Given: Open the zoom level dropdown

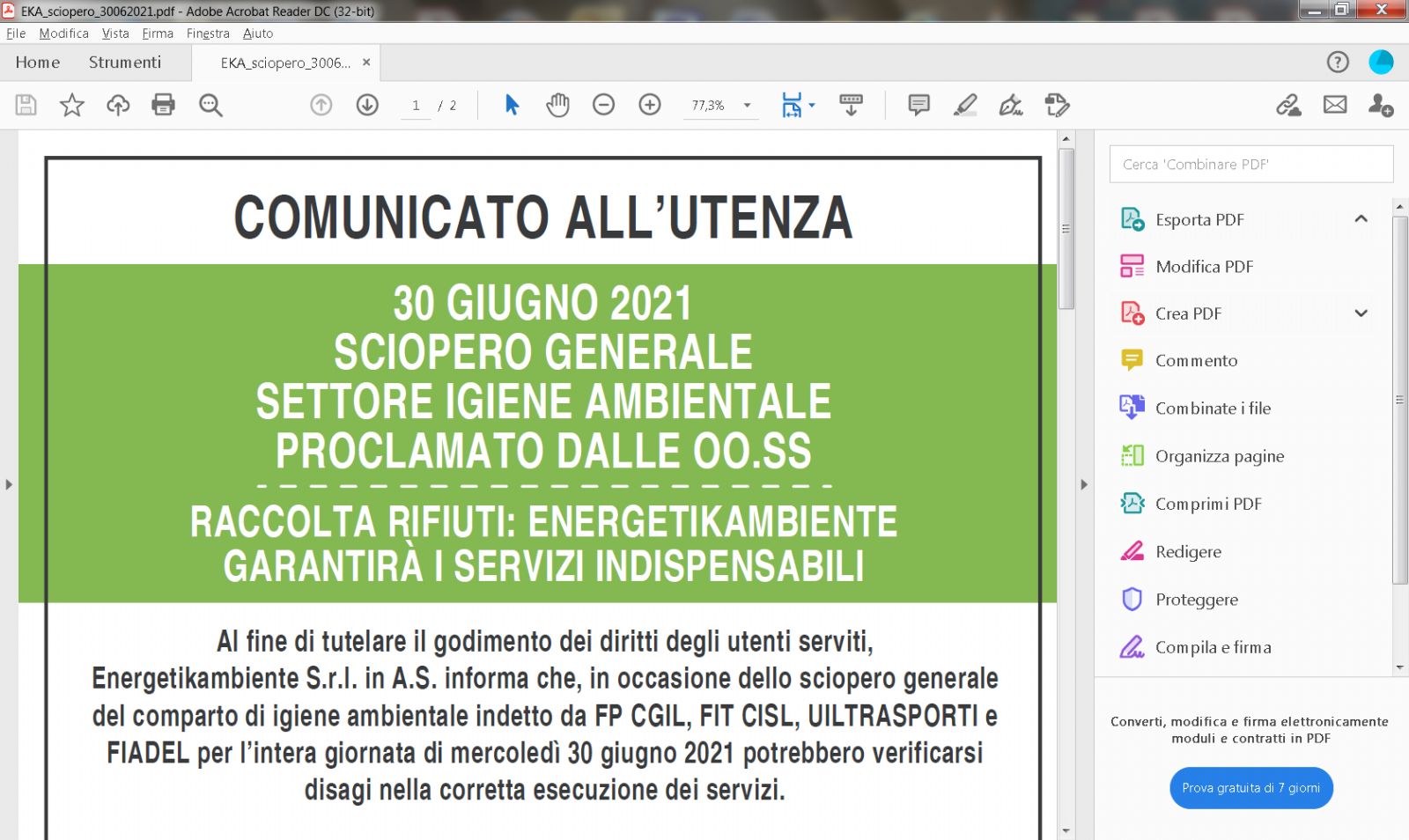Looking at the screenshot, I should pos(747,105).
